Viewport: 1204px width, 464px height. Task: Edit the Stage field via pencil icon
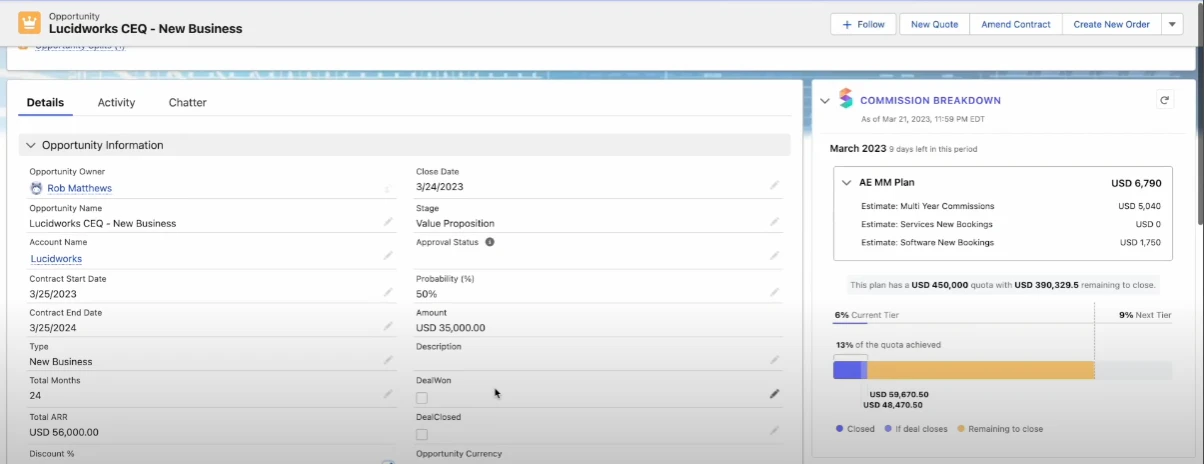pyautogui.click(x=774, y=222)
